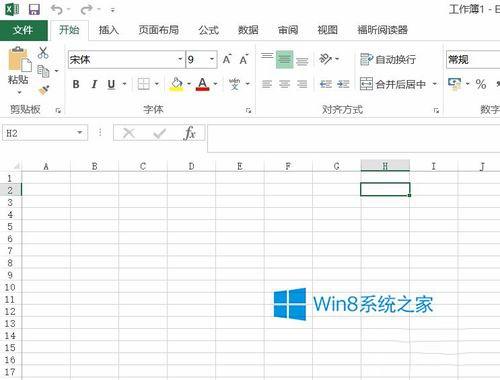Redo the last undone action
500x380 pixels.
87,9
